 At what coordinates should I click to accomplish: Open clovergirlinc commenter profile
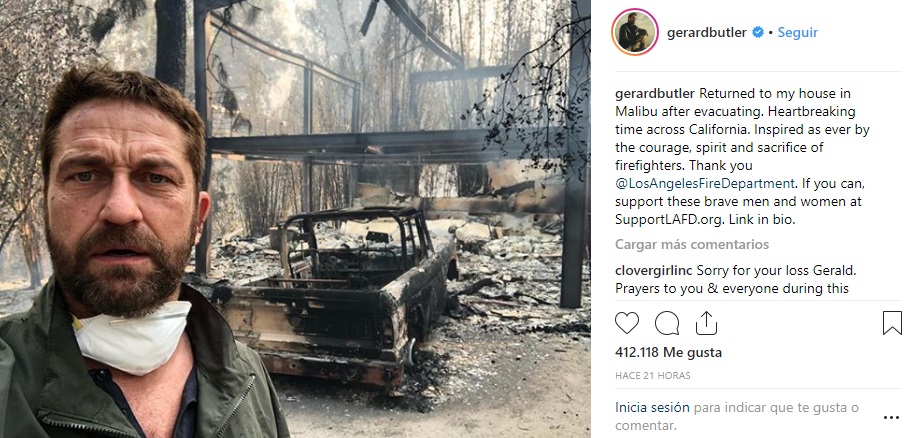click(x=654, y=270)
